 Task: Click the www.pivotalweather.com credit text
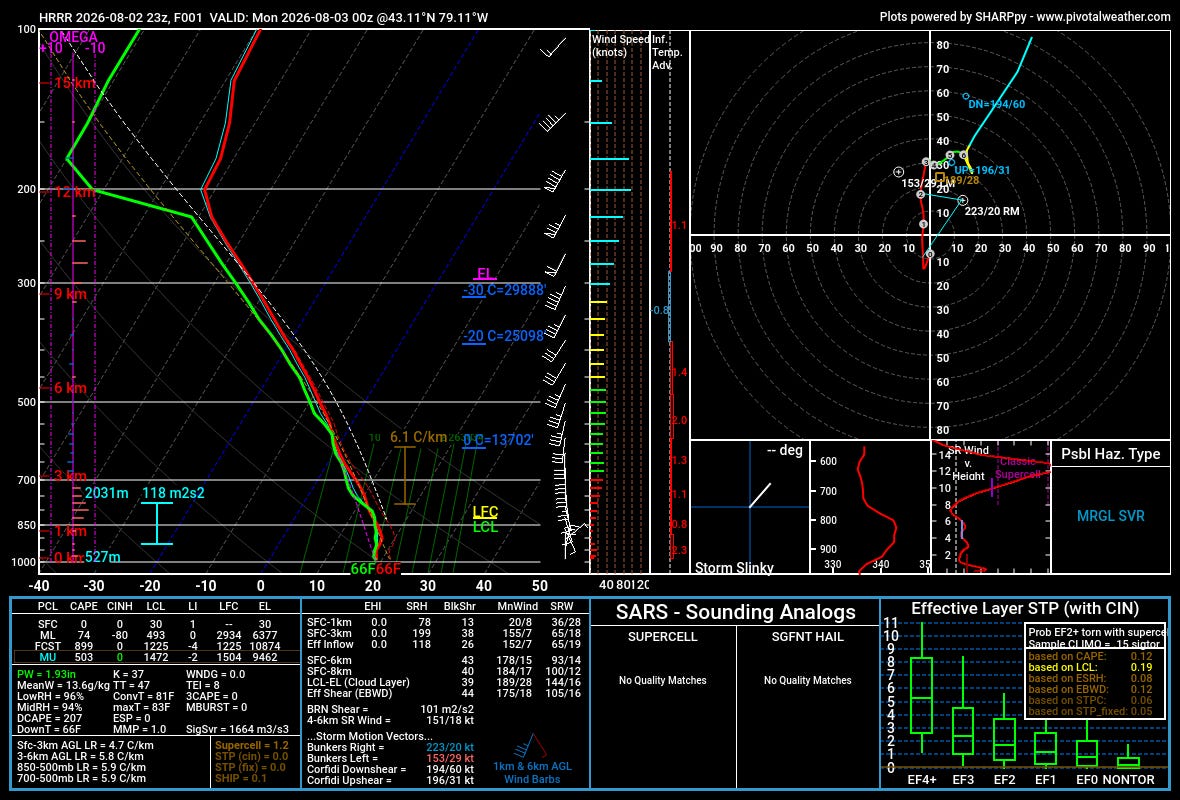pyautogui.click(x=1102, y=17)
